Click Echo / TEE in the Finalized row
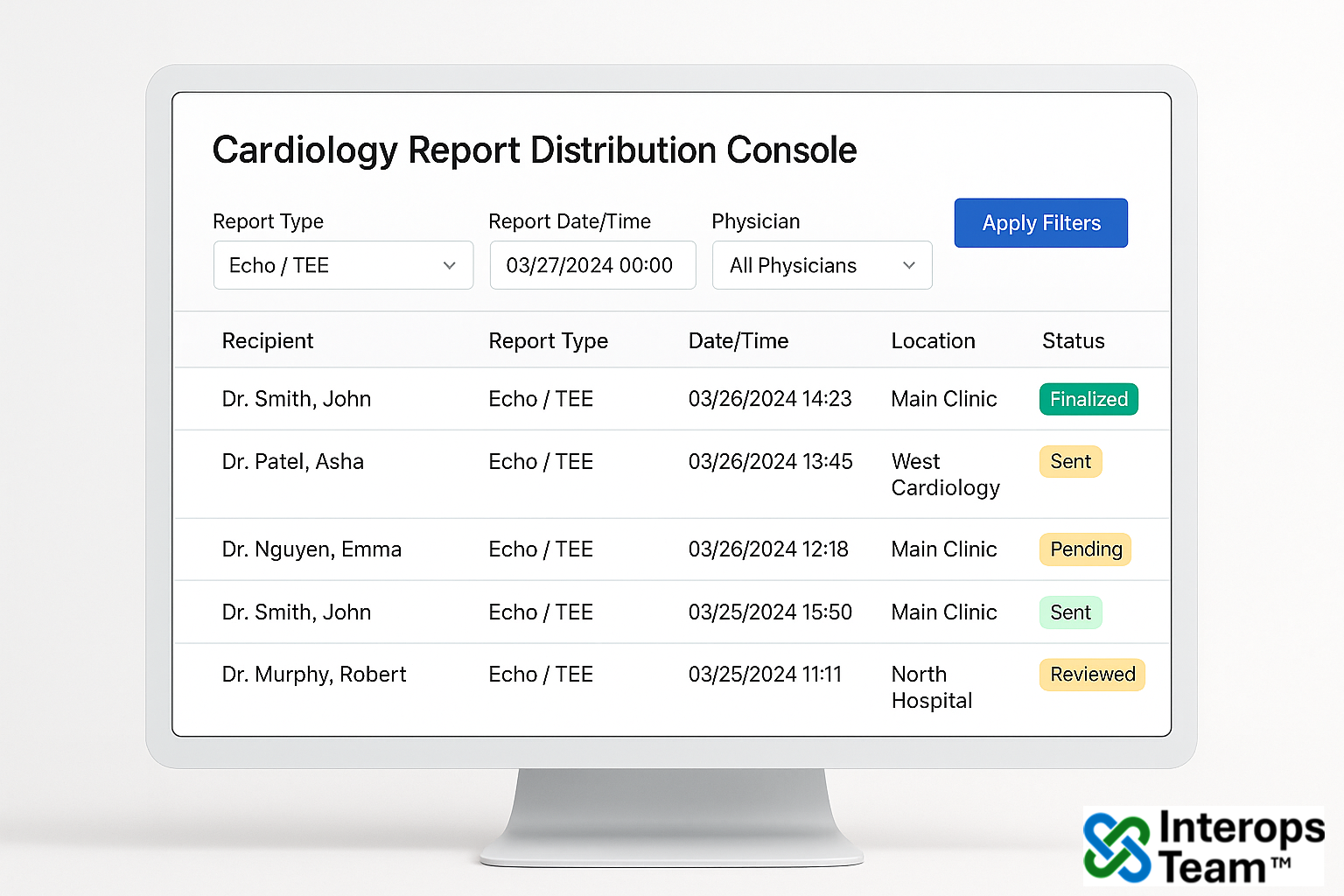This screenshot has width=1344, height=896. tap(541, 399)
